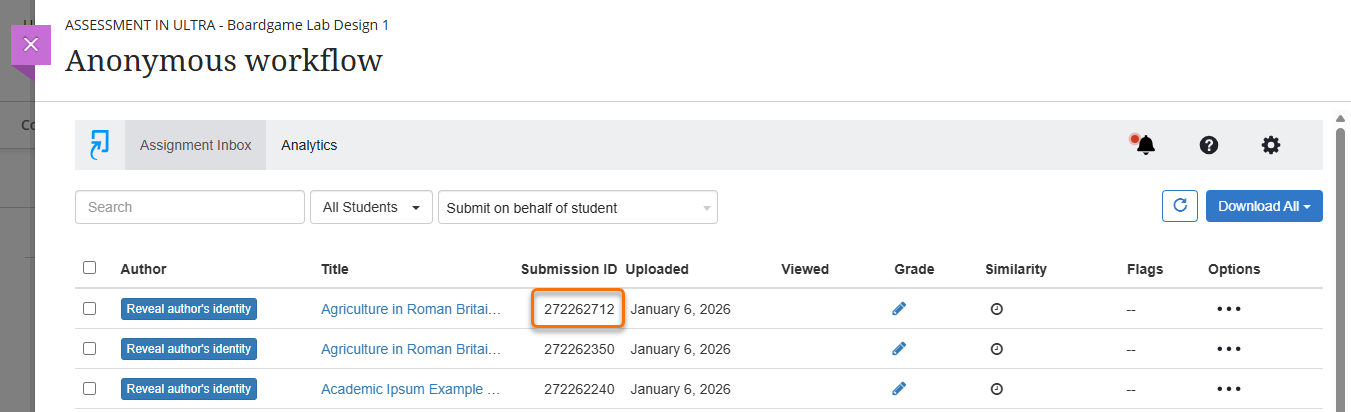Open the help question mark icon
The image size is (1351, 412).
pyautogui.click(x=1208, y=145)
